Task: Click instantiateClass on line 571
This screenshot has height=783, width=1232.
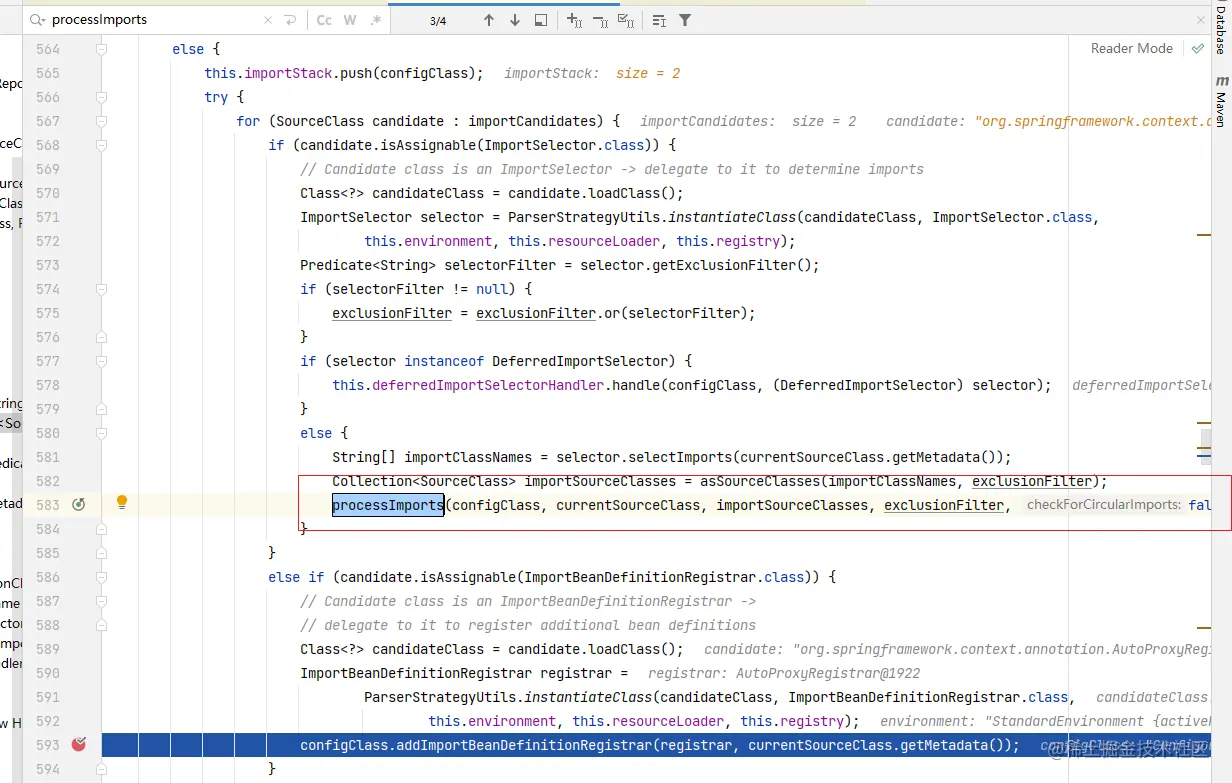Action: pos(731,217)
